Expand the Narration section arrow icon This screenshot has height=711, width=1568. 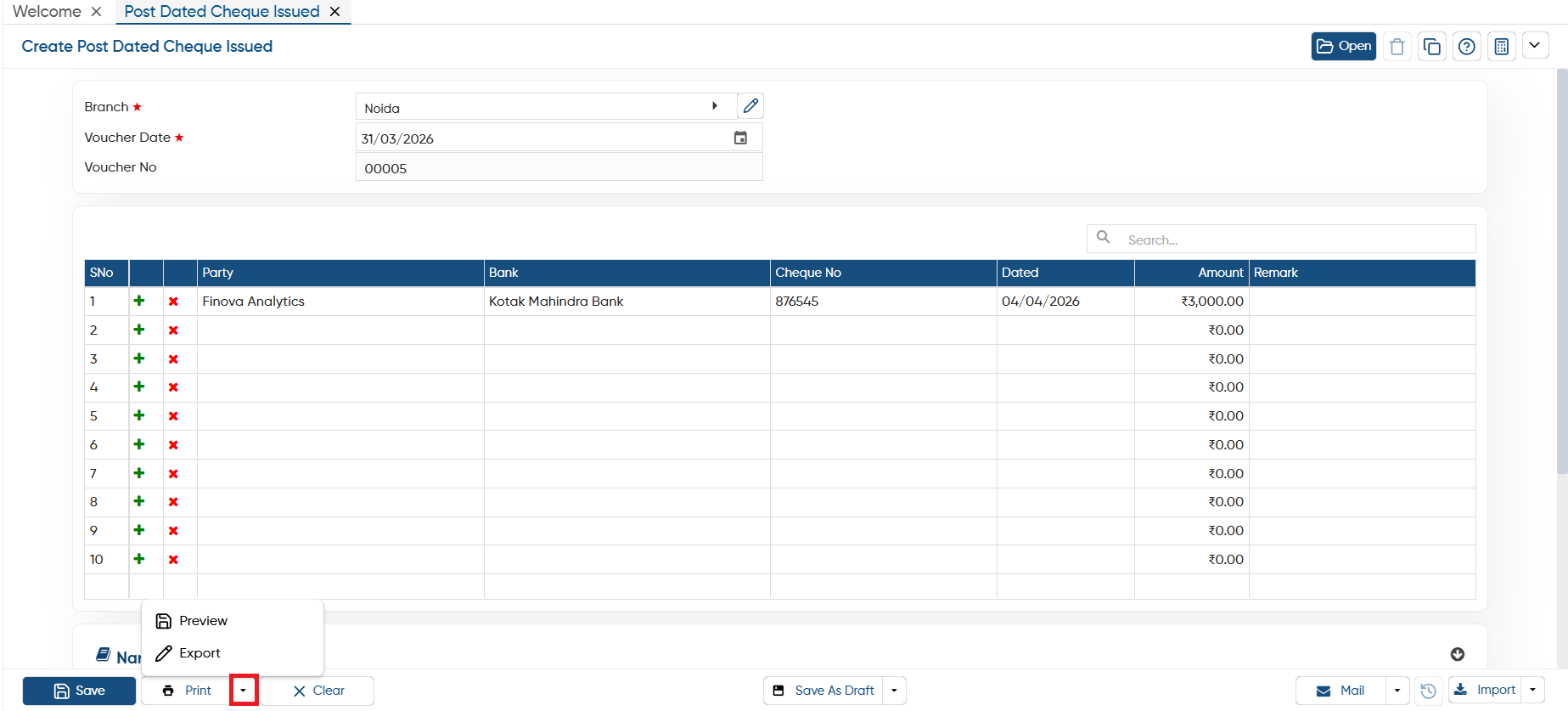[1458, 654]
